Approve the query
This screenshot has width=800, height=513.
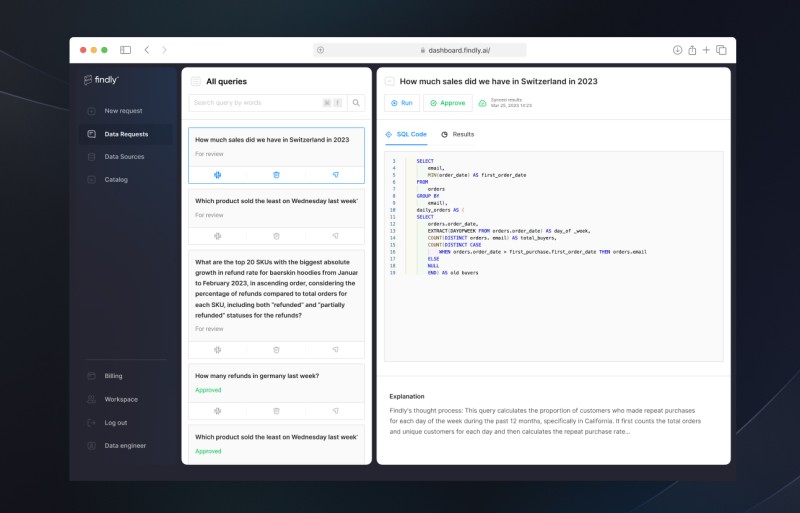point(448,103)
